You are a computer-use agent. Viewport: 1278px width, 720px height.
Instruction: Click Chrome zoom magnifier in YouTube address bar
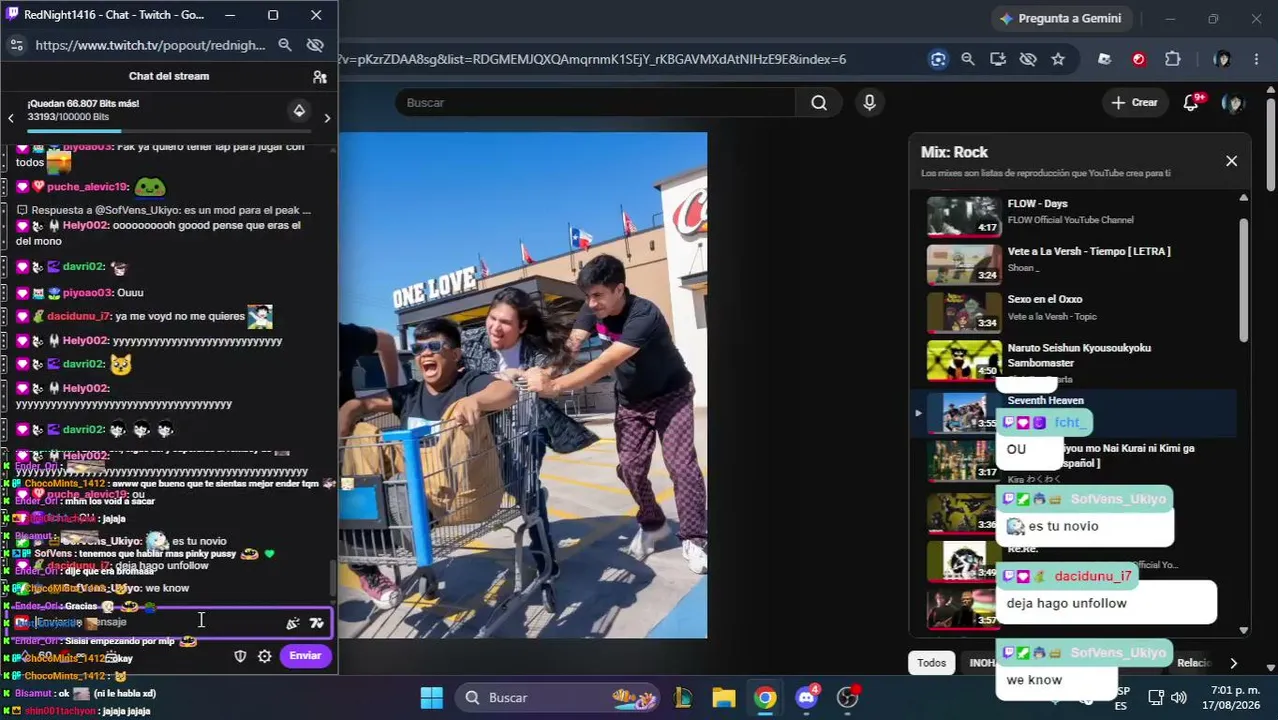pos(968,59)
